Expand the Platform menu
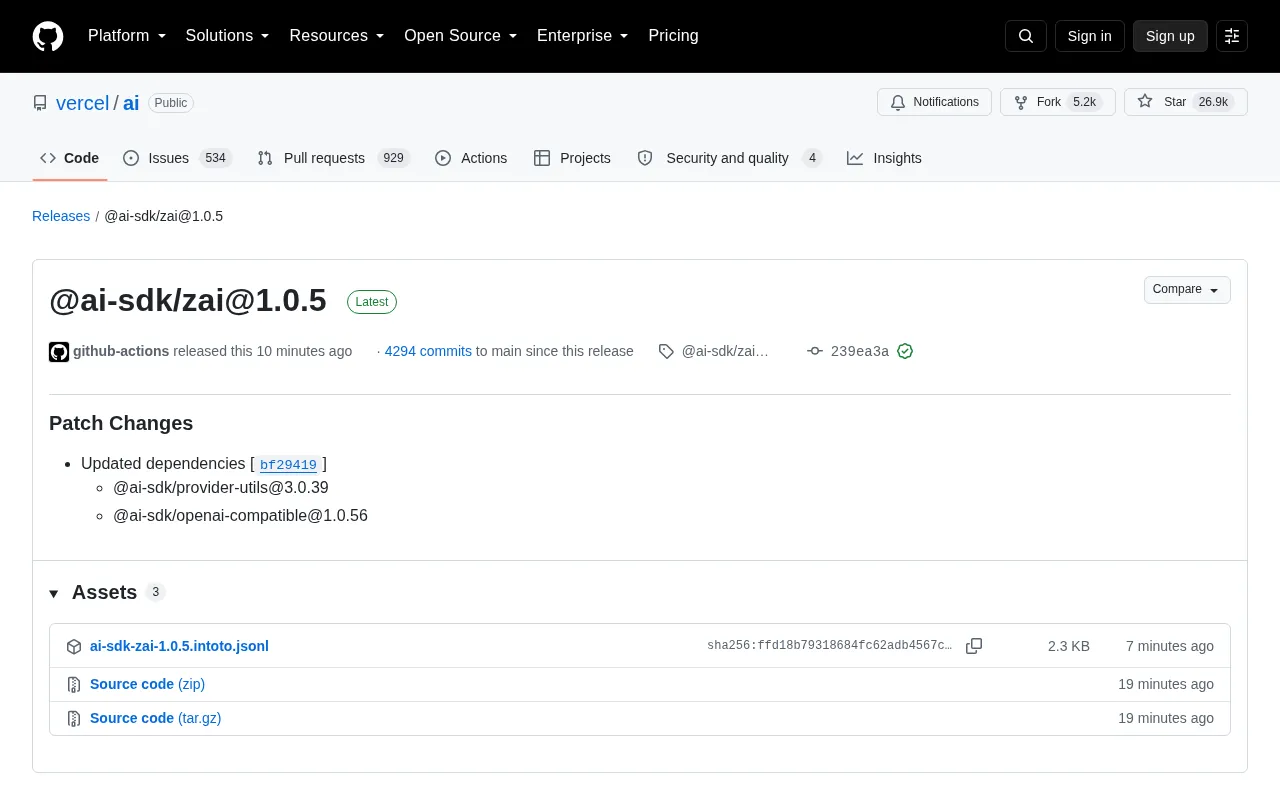 click(127, 36)
